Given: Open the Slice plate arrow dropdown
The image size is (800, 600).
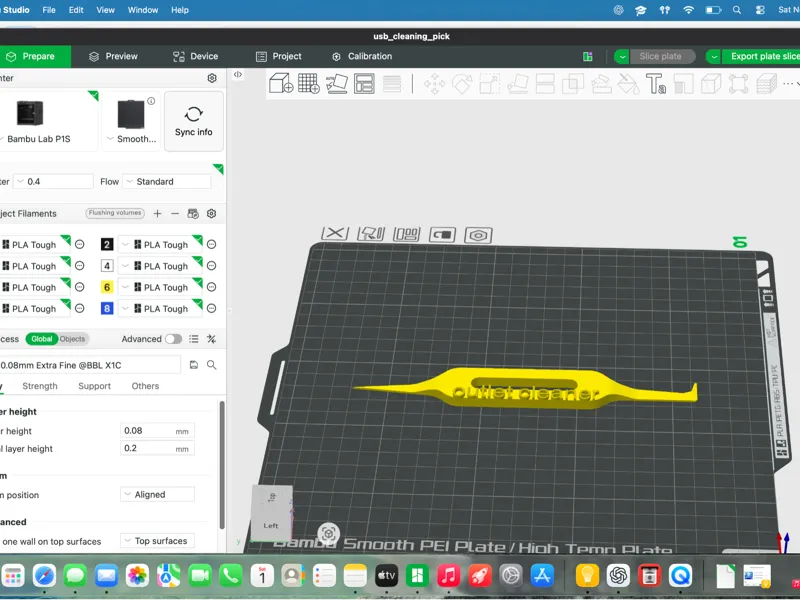Looking at the screenshot, I should [621, 57].
